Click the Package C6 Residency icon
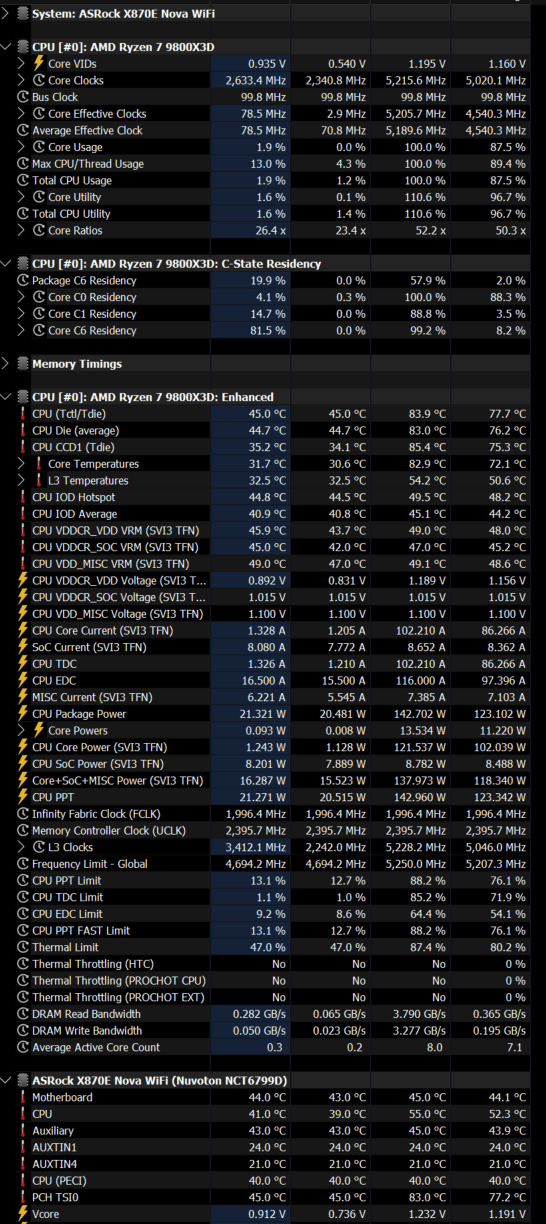 [23, 280]
